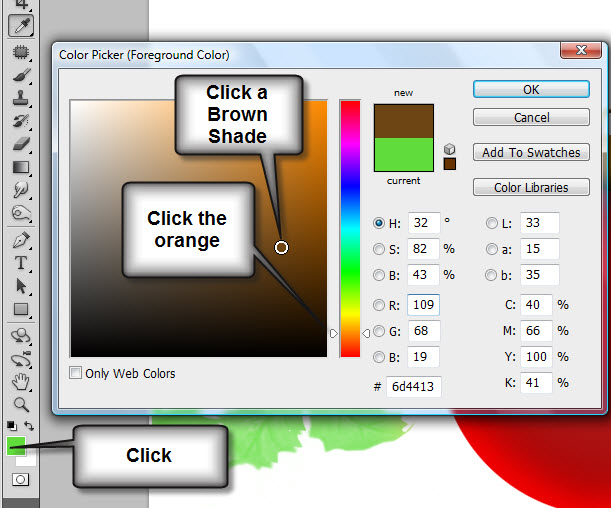Select the Blur tool
The height and width of the screenshot is (508, 611).
[x=21, y=190]
